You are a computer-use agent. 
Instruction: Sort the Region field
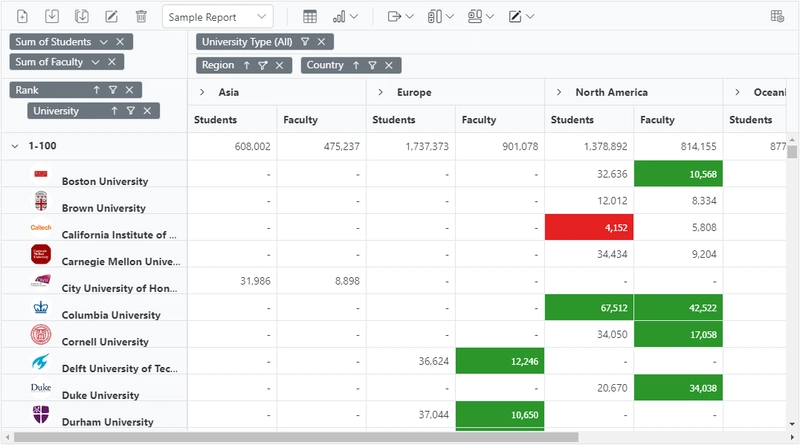coord(247,65)
